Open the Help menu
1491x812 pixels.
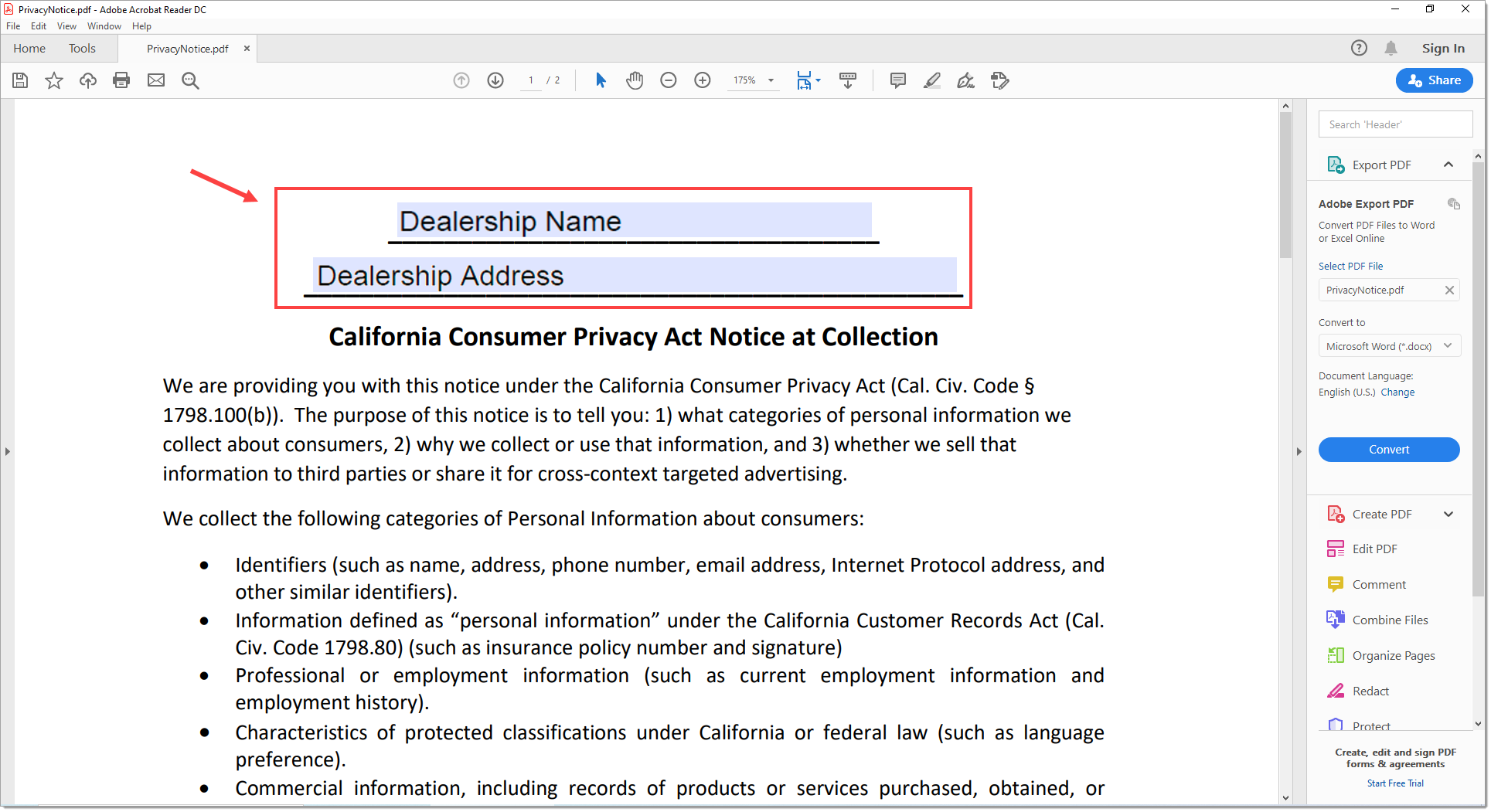pyautogui.click(x=141, y=26)
